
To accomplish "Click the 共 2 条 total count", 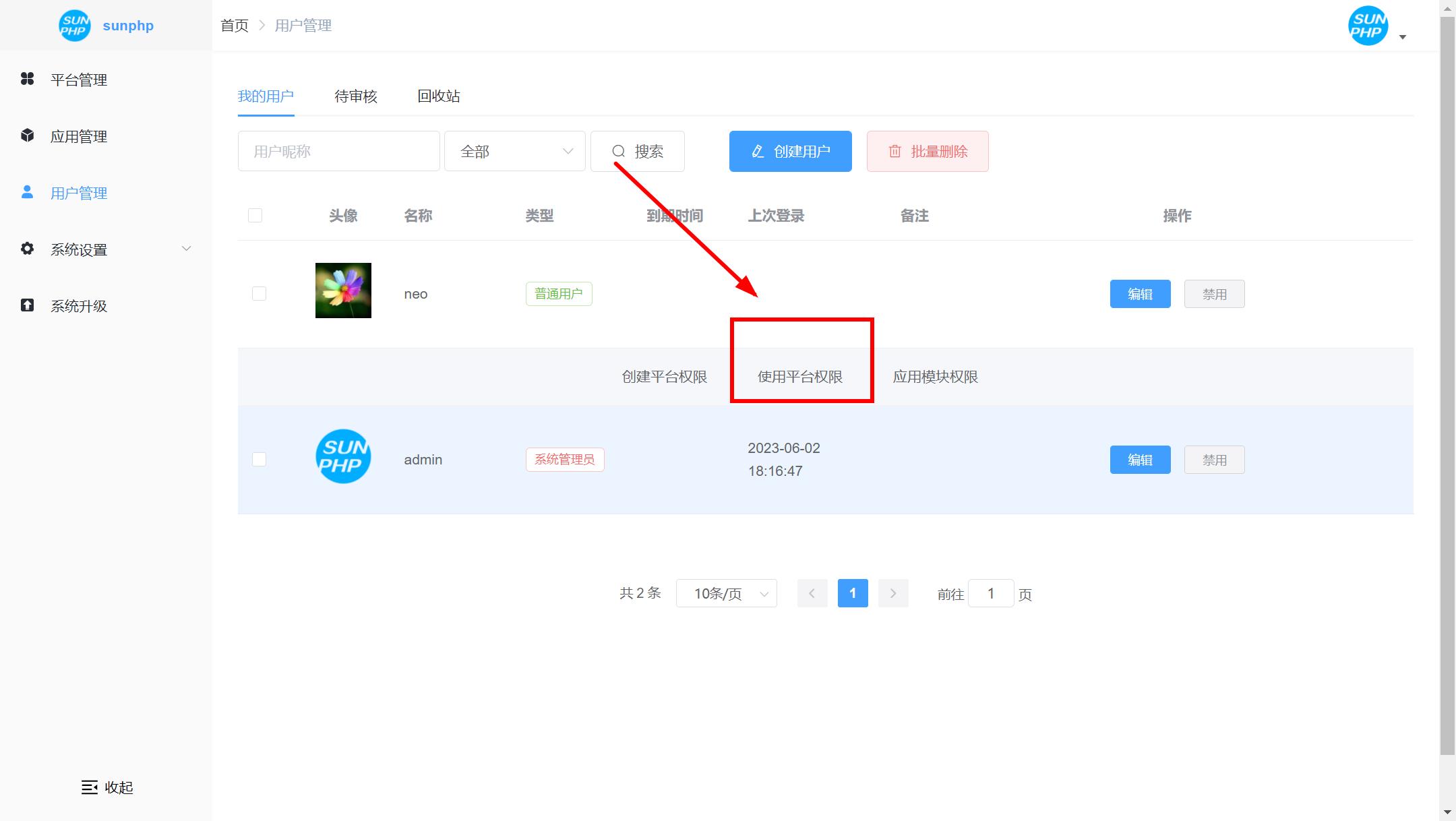I will coord(640,593).
